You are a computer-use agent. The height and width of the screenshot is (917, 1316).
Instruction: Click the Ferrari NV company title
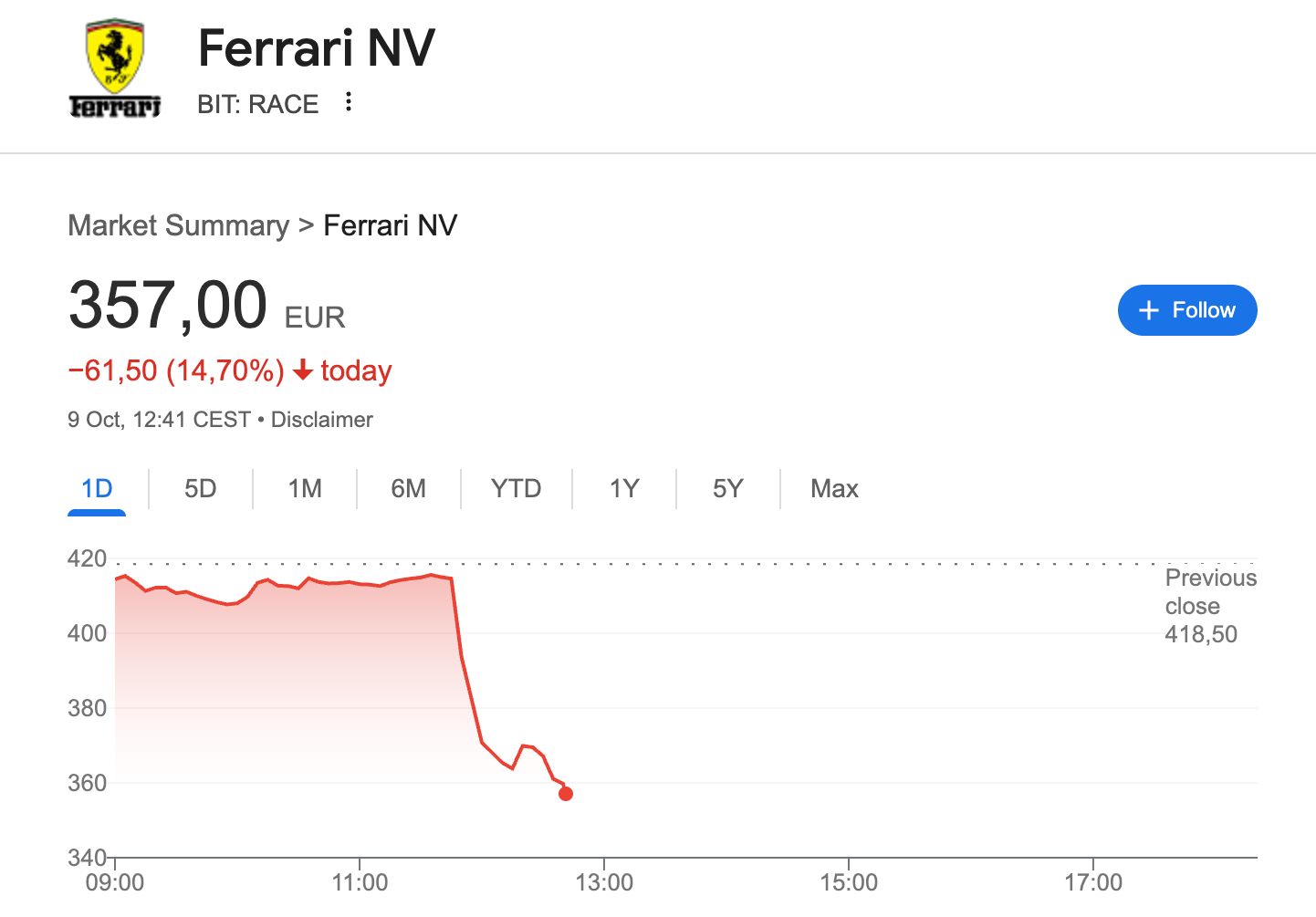pos(317,48)
